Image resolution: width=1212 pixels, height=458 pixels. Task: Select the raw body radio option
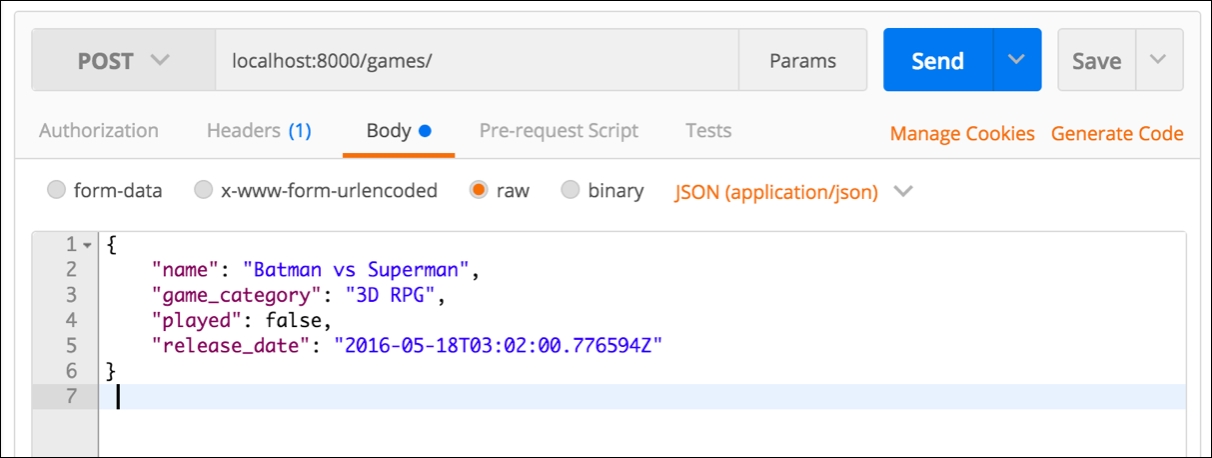click(x=479, y=190)
